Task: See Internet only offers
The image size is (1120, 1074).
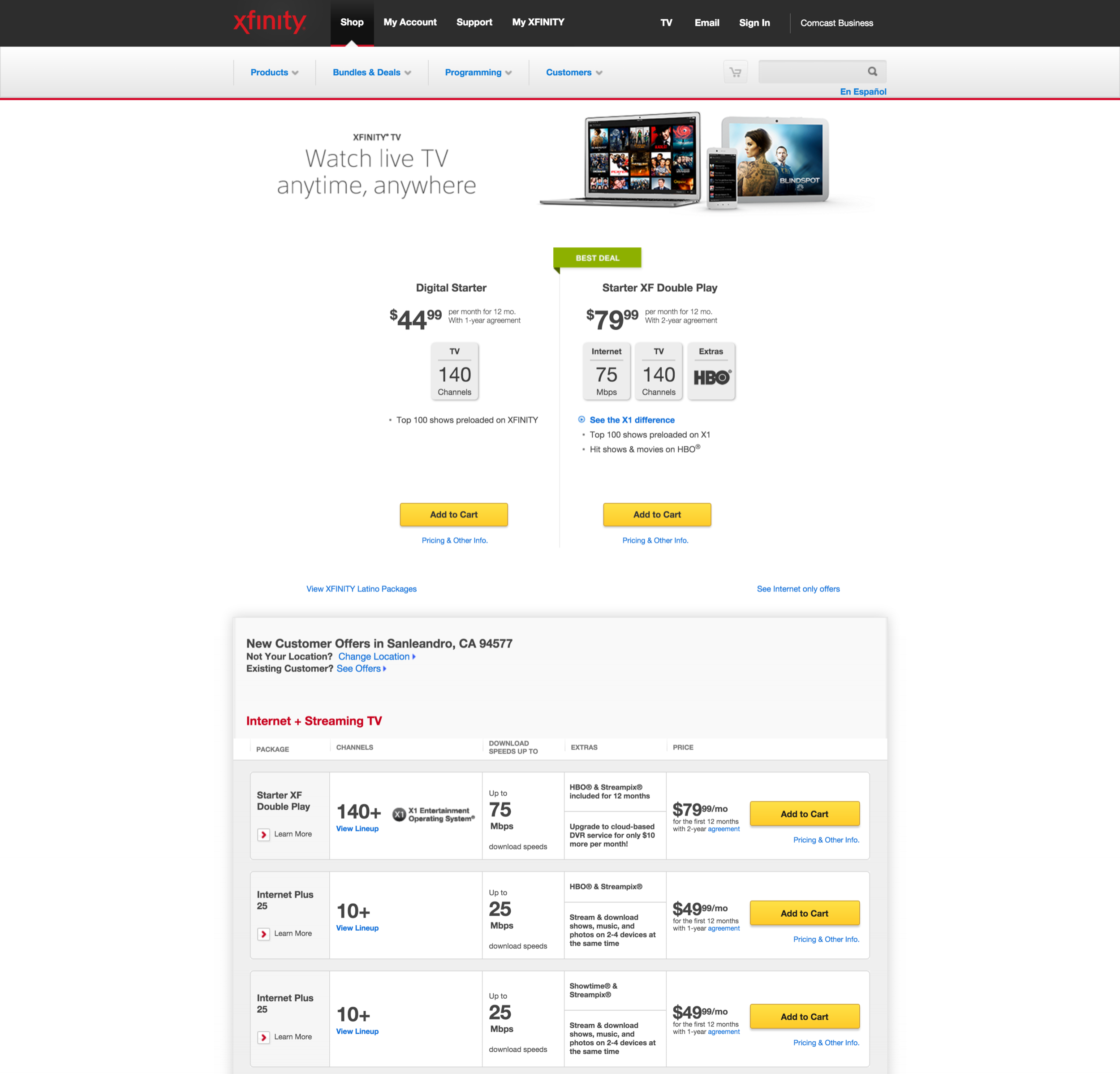Action: tap(798, 589)
